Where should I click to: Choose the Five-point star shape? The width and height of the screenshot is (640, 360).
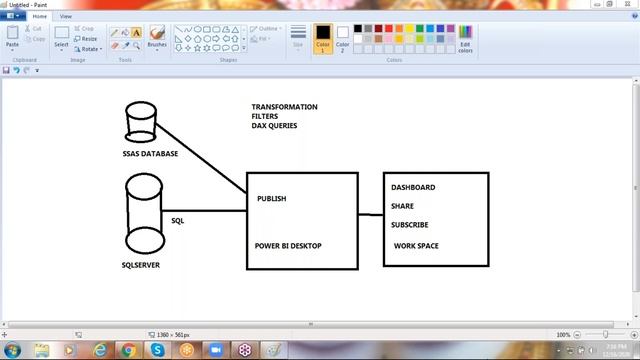198,48
